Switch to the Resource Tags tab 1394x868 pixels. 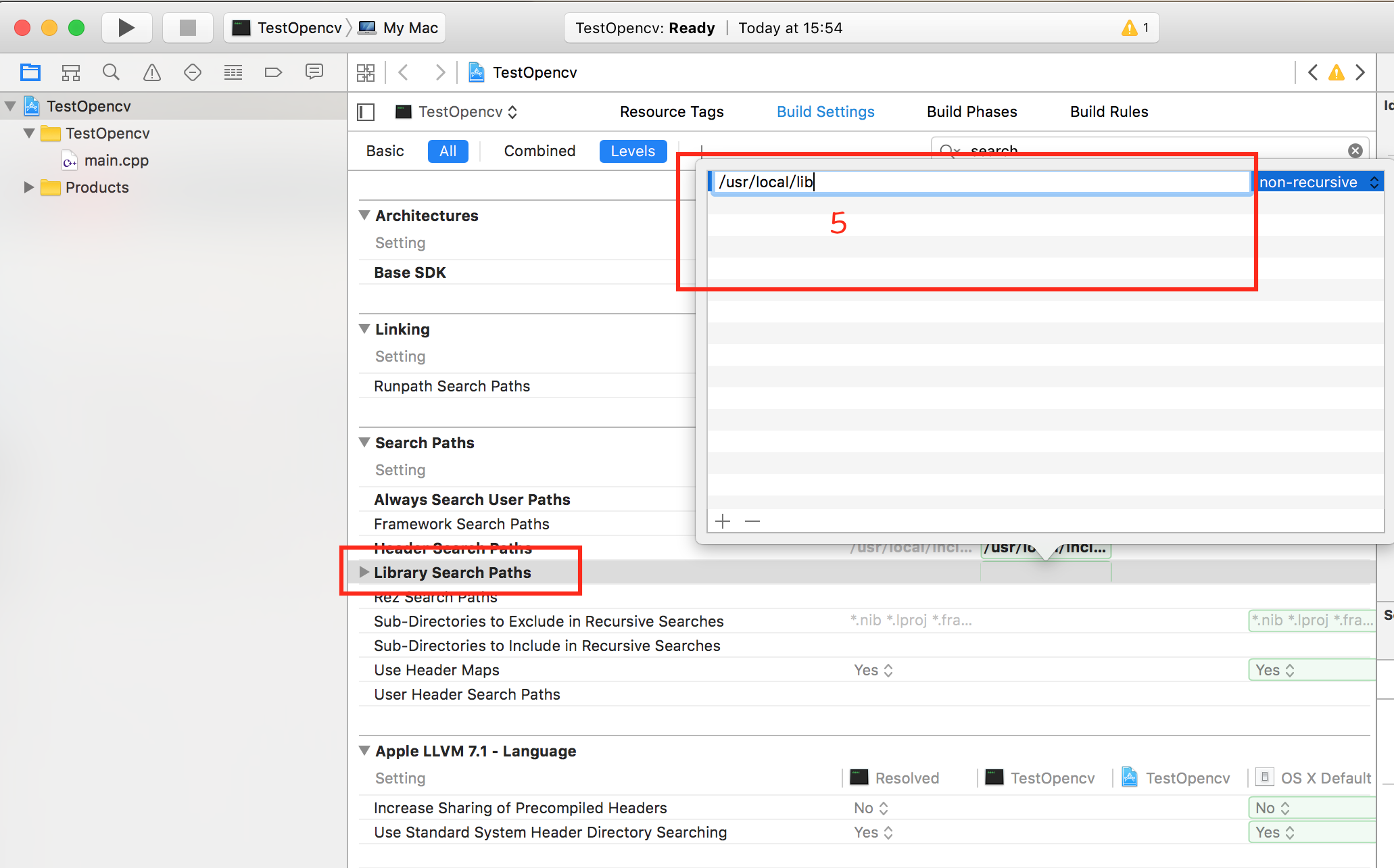pyautogui.click(x=671, y=112)
